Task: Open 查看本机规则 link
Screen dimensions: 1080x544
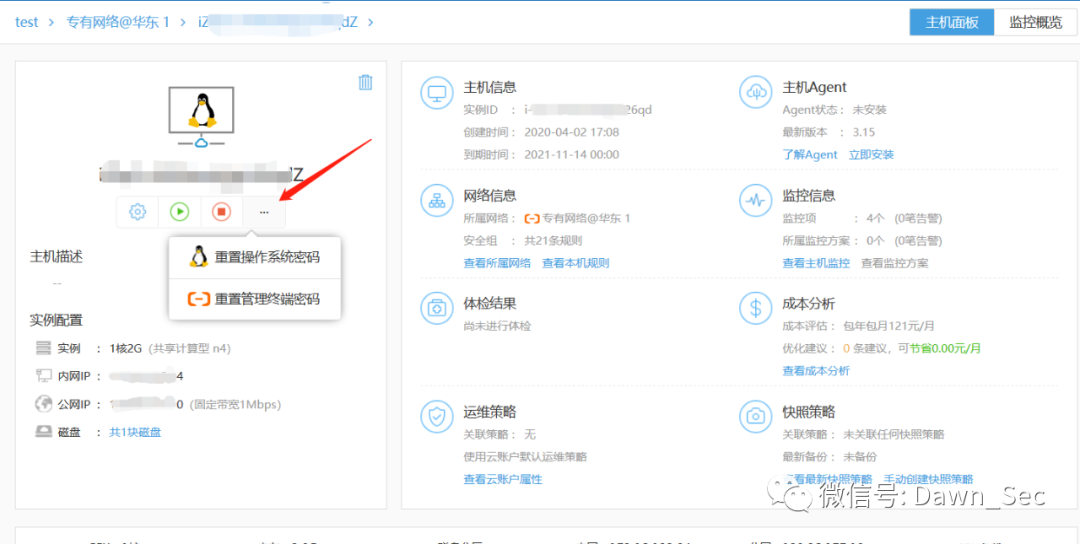Action: coord(576,263)
